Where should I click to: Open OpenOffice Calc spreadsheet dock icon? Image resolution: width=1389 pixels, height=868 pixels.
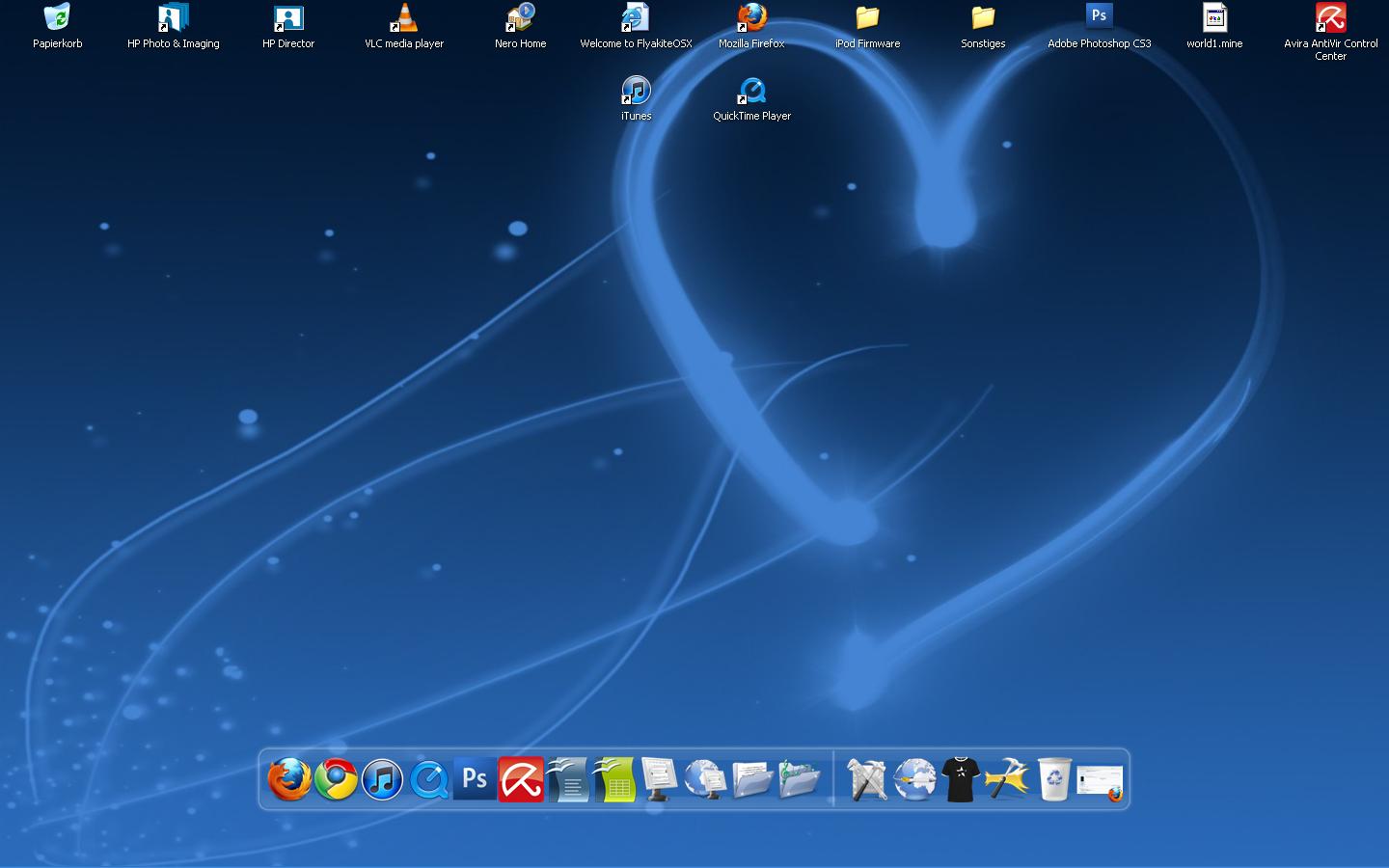[613, 779]
